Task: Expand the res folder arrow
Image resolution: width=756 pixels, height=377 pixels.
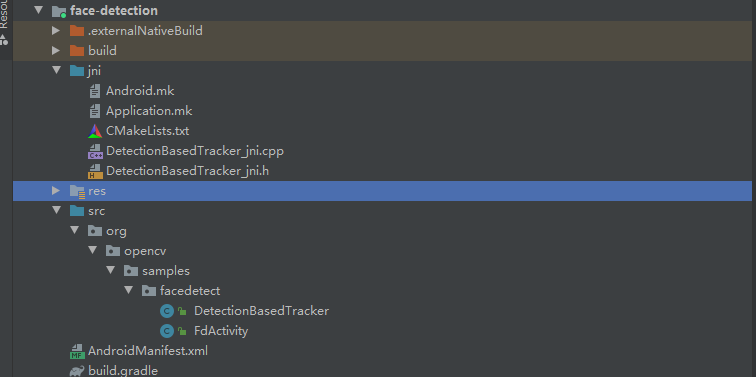Action: tap(56, 191)
